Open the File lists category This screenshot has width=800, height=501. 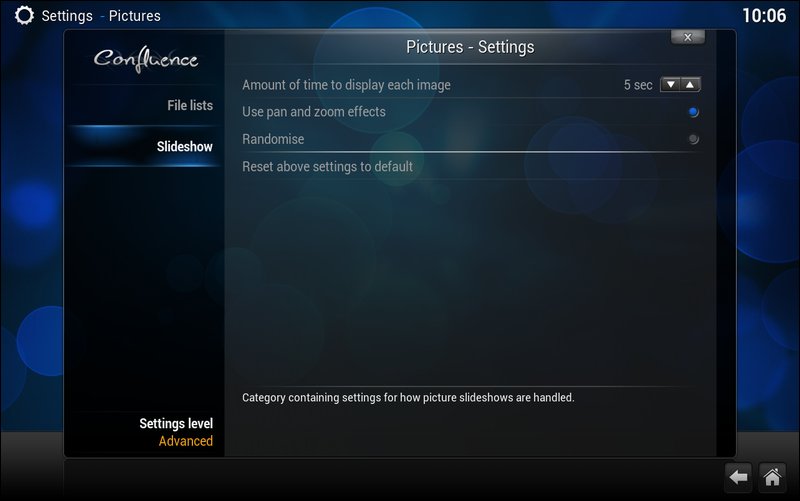tap(189, 105)
